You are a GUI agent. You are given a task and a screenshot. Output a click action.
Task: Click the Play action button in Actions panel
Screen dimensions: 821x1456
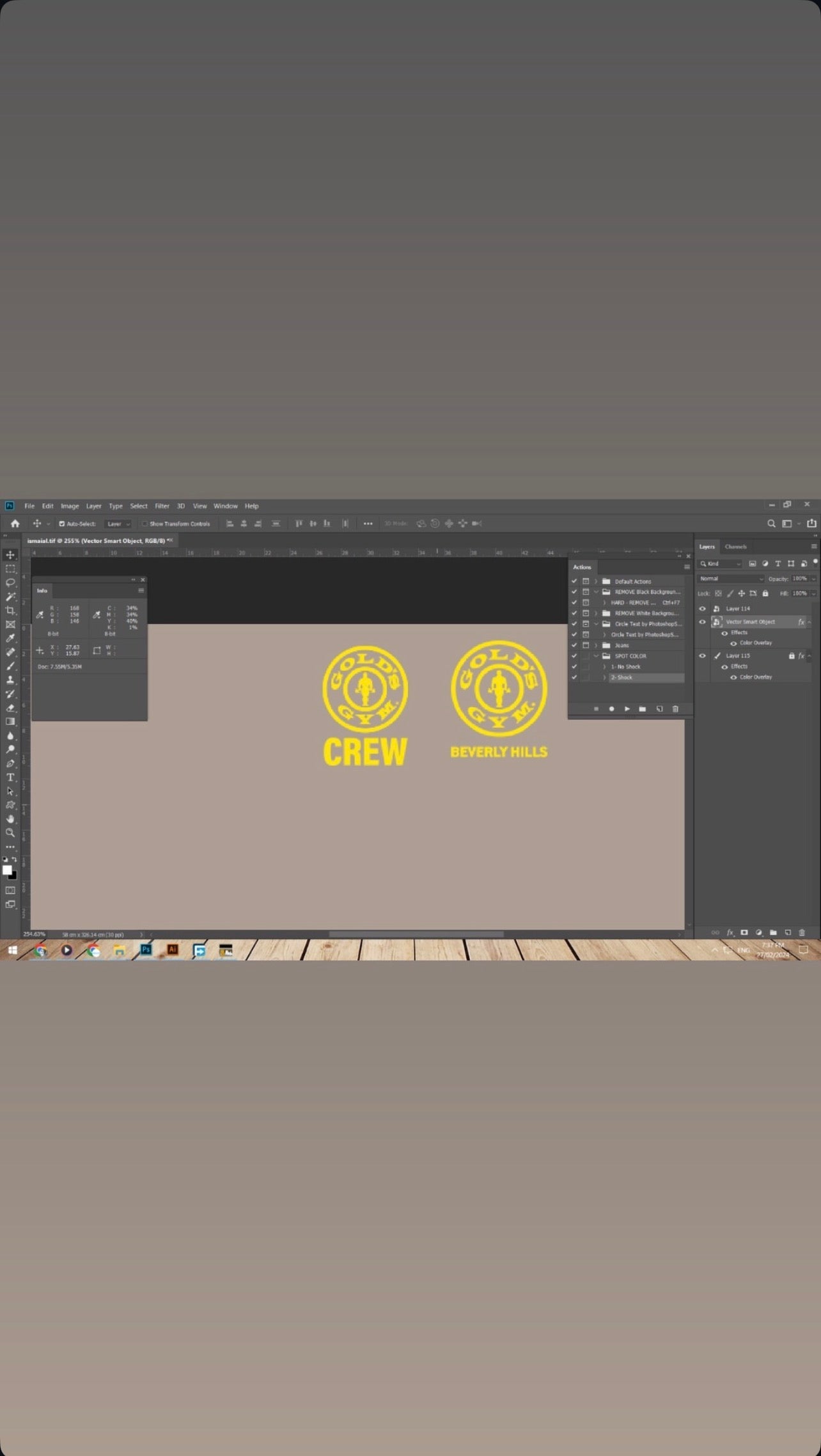627,708
